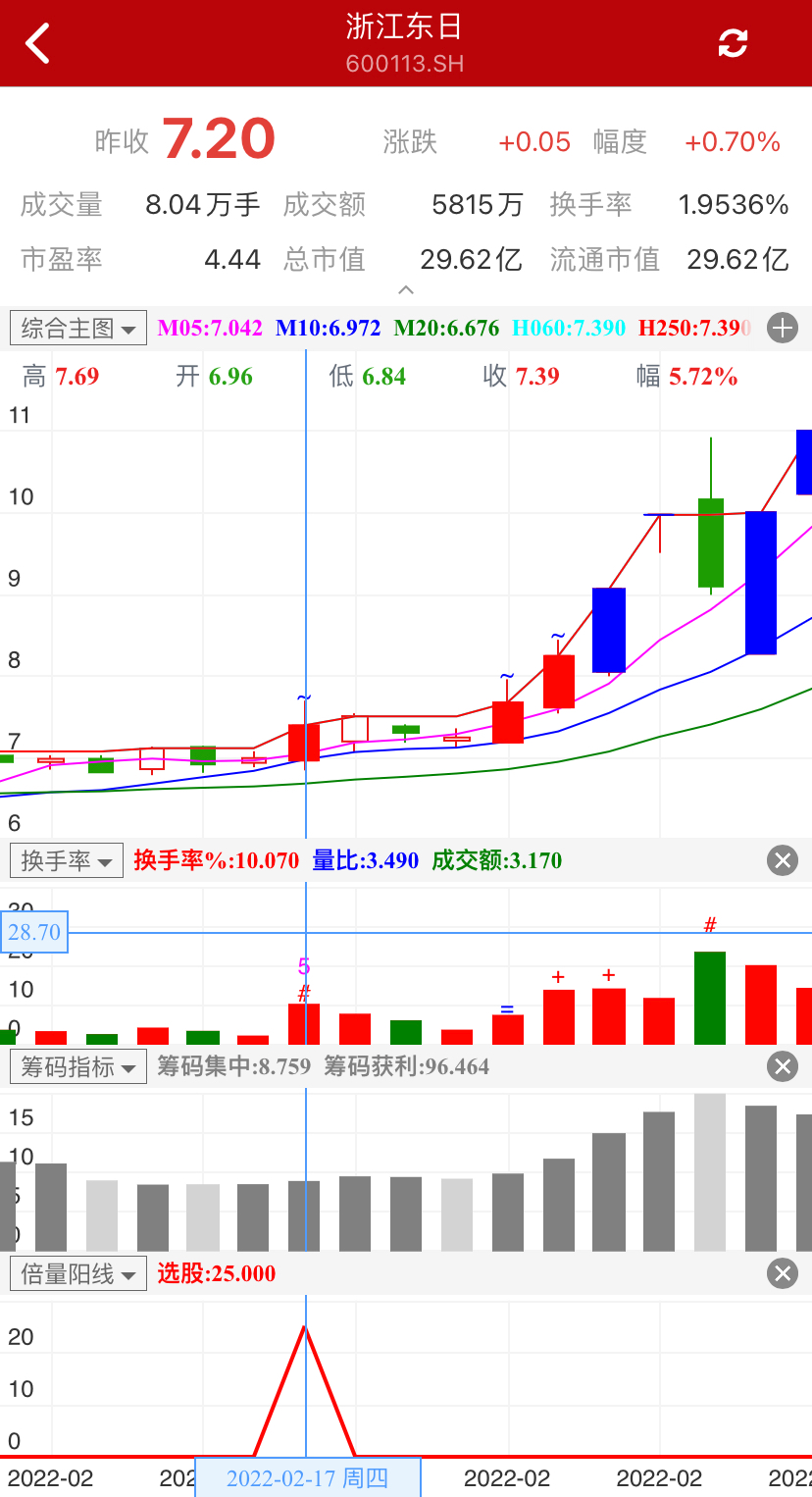Tap the 2022-02-17 date marker
Viewport: 812px width, 1497px height.
click(308, 1477)
